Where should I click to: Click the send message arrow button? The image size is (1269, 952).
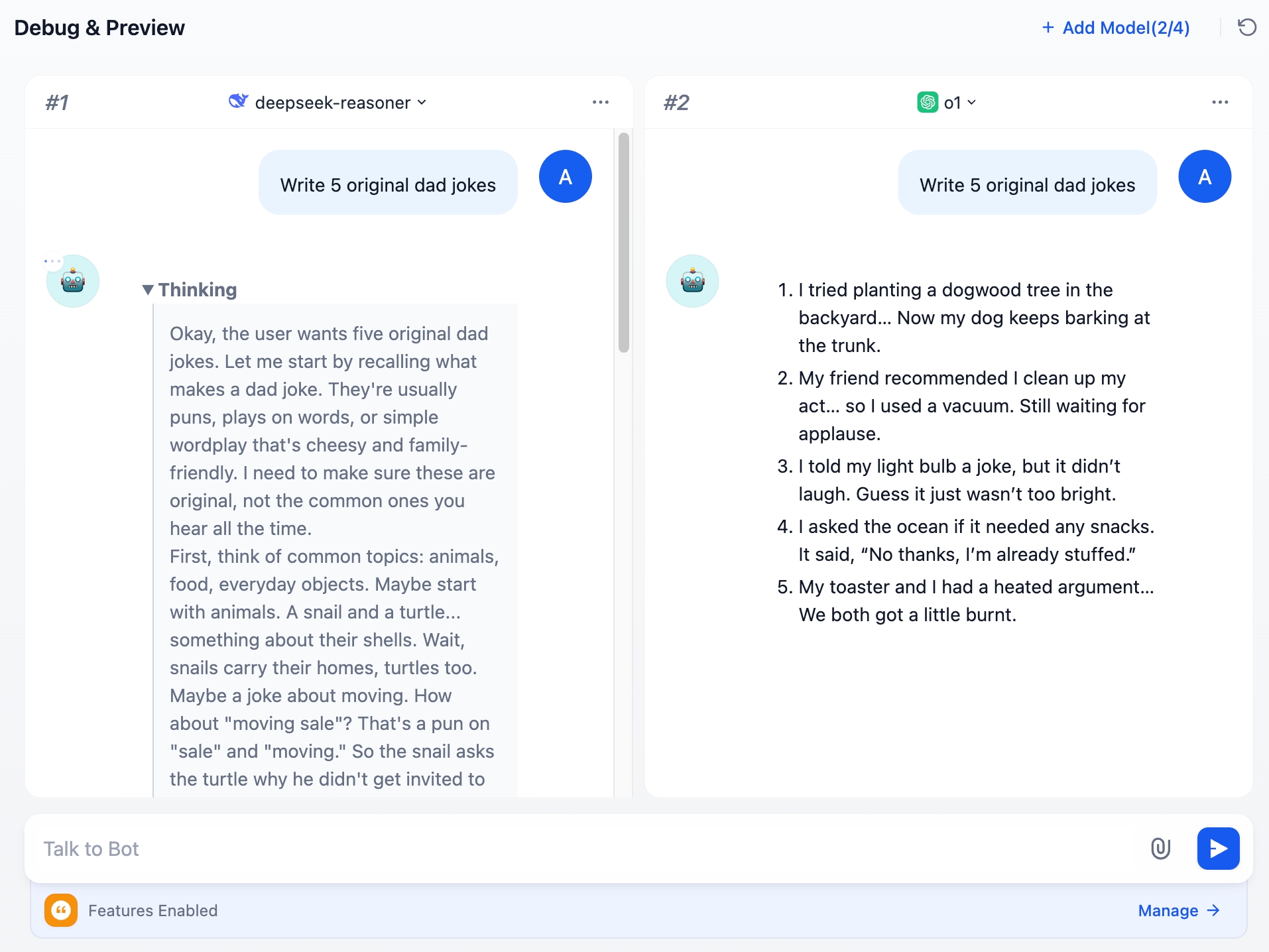point(1218,849)
